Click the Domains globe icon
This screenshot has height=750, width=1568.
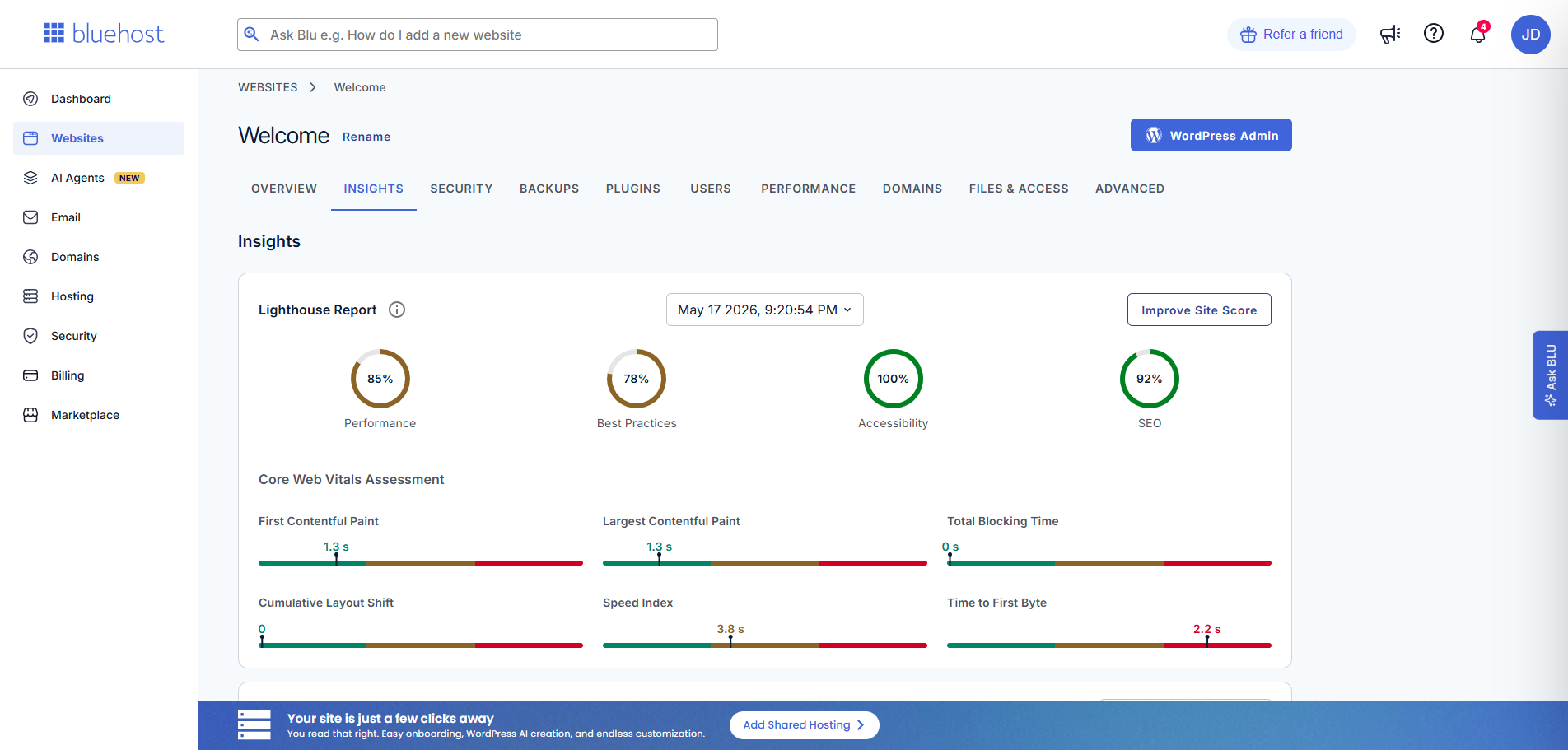(x=30, y=257)
